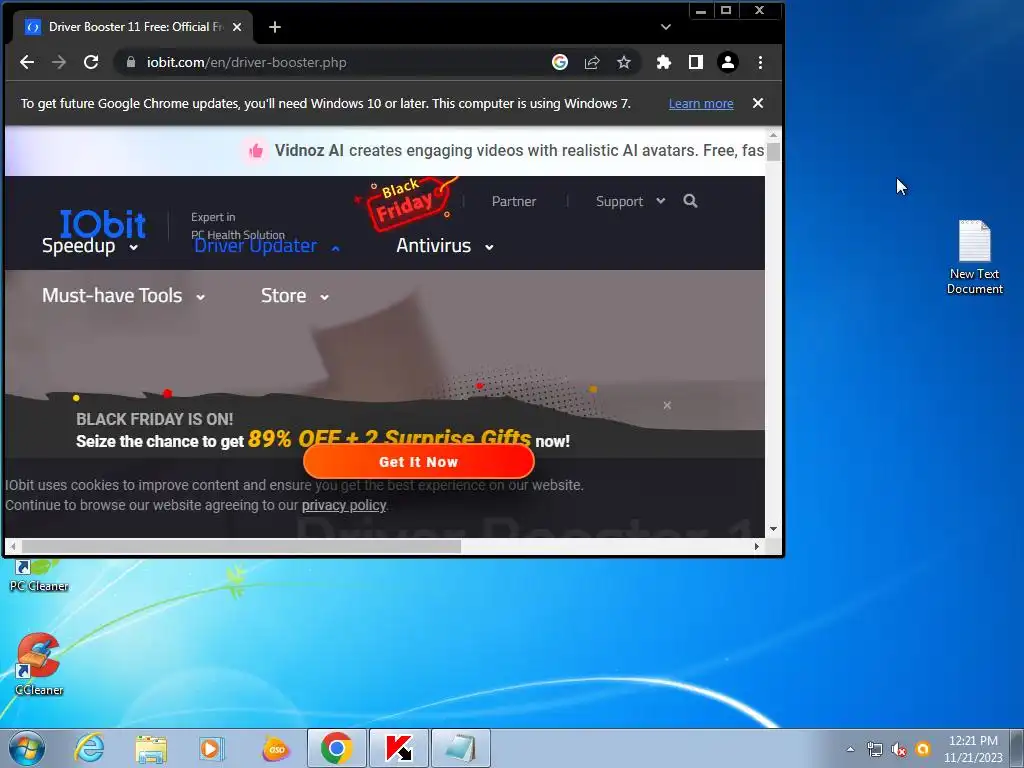The image size is (1024, 768).
Task: Close the Black Friday promo banner
Action: [x=667, y=406]
